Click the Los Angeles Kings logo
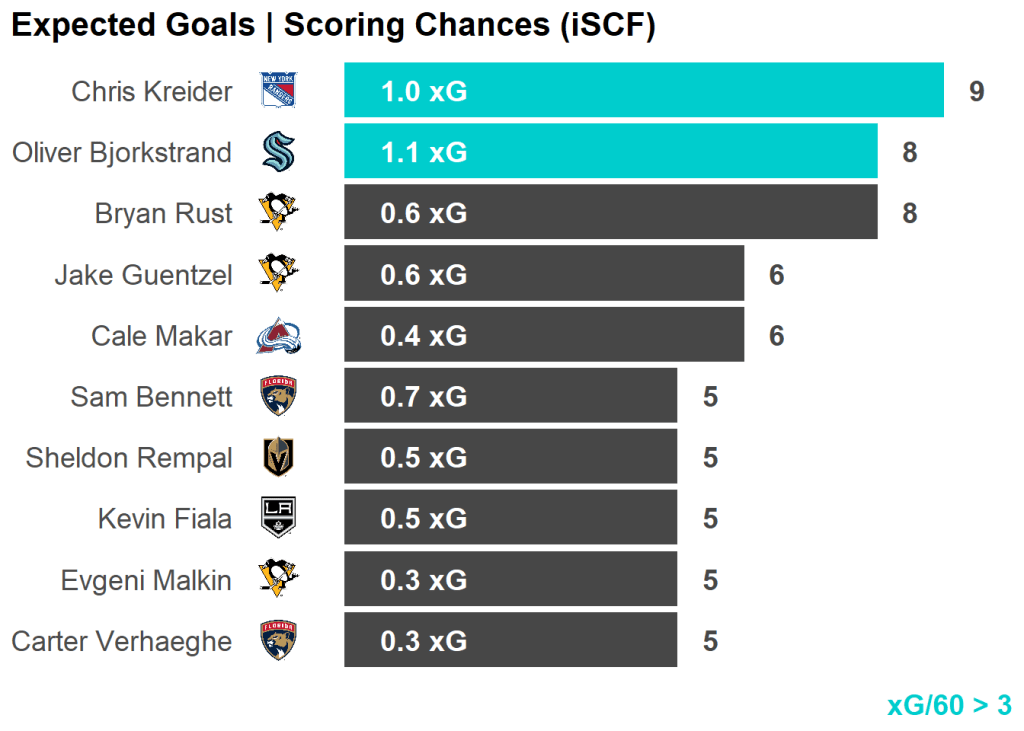The width and height of the screenshot is (1024, 731). pyautogui.click(x=278, y=518)
